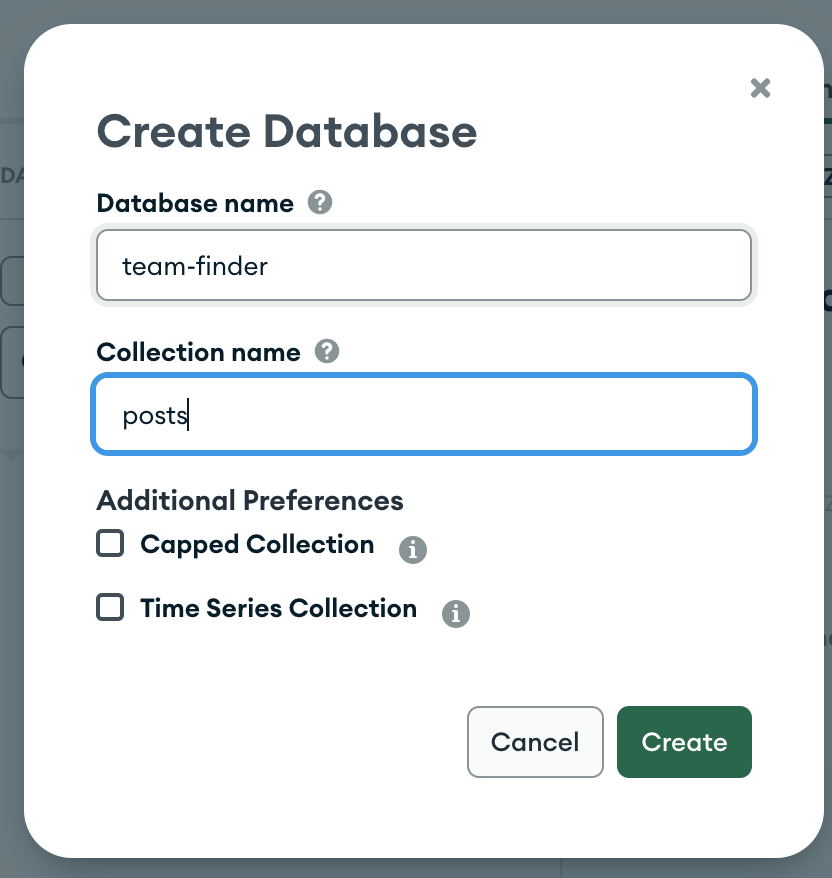Enable the Time Series Collection checkbox
Viewport: 832px width, 878px height.
[x=110, y=607]
